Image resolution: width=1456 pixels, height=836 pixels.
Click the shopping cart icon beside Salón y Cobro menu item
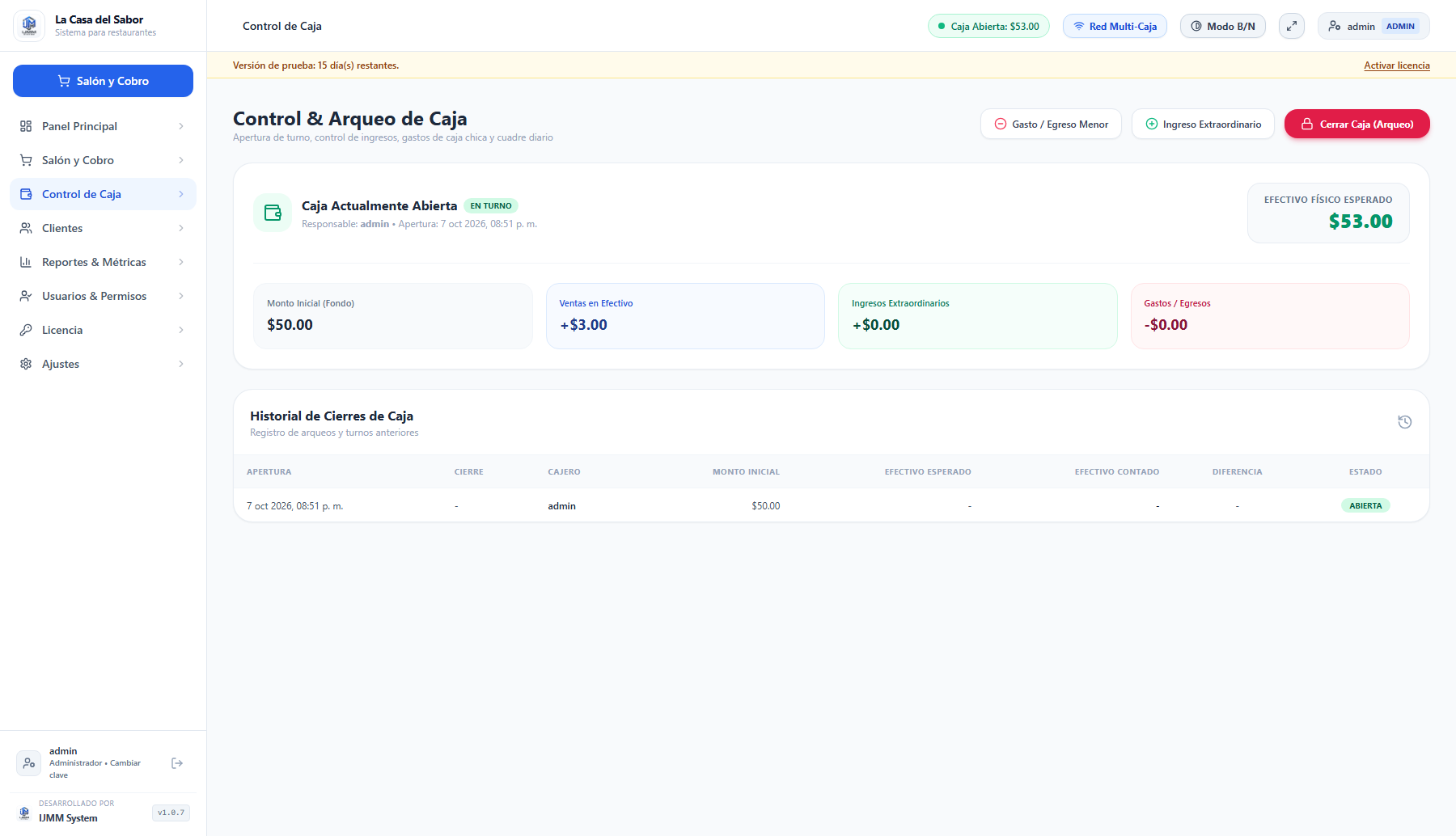click(26, 160)
